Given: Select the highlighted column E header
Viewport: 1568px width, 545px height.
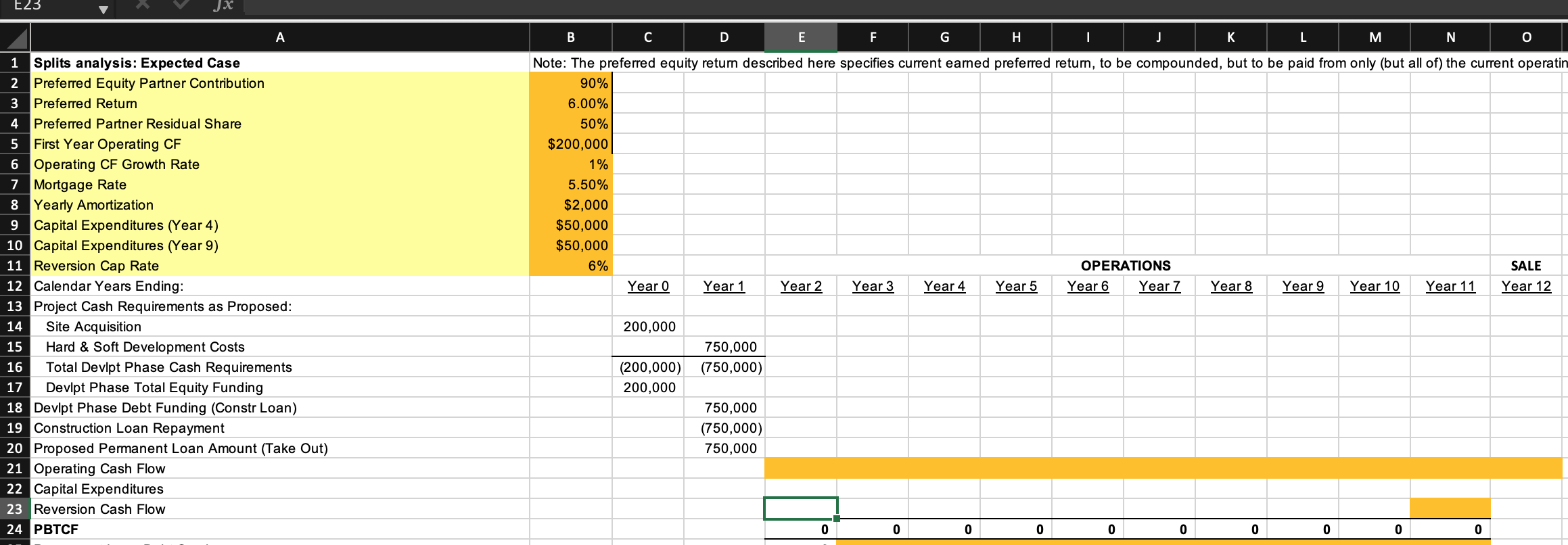Looking at the screenshot, I should tap(801, 37).
